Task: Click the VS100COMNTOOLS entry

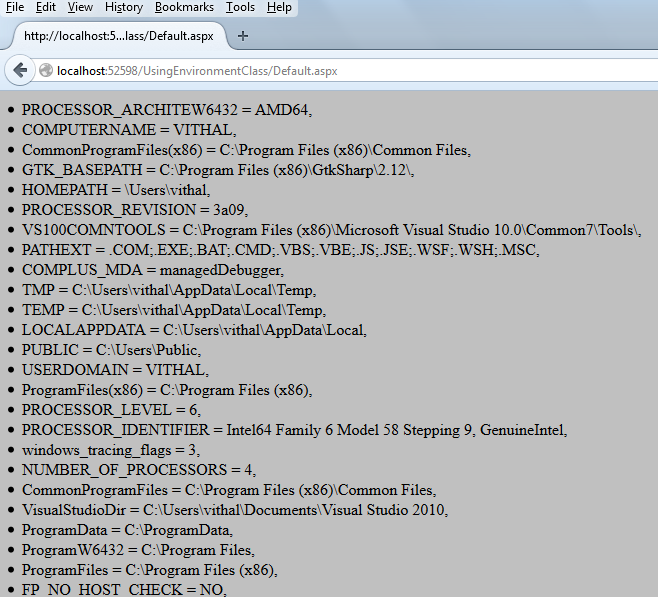Action: click(x=332, y=230)
